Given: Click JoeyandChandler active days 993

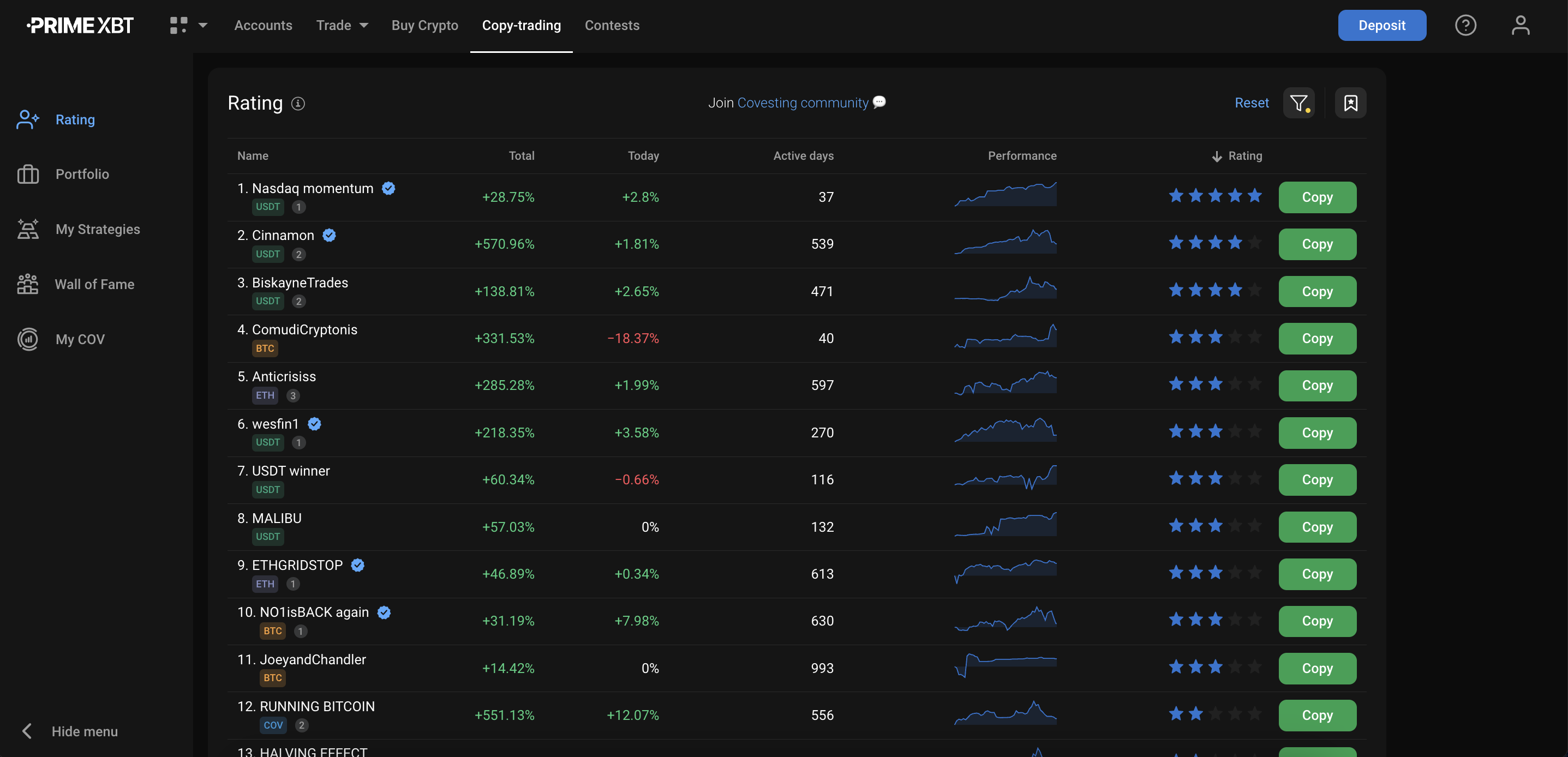Looking at the screenshot, I should coord(822,668).
